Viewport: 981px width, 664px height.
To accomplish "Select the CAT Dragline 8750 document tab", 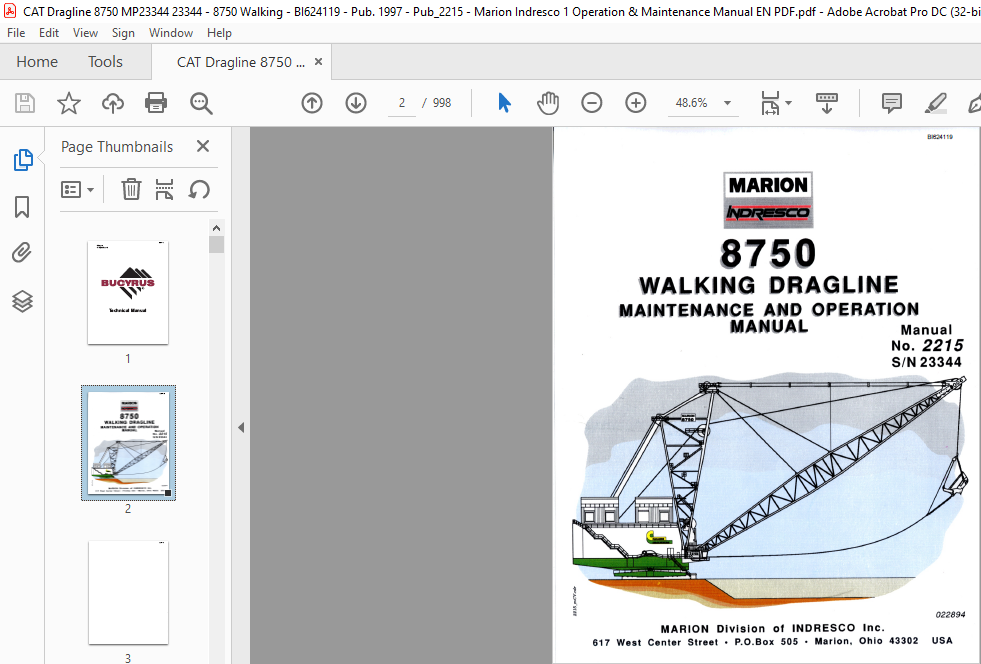I will click(x=241, y=62).
